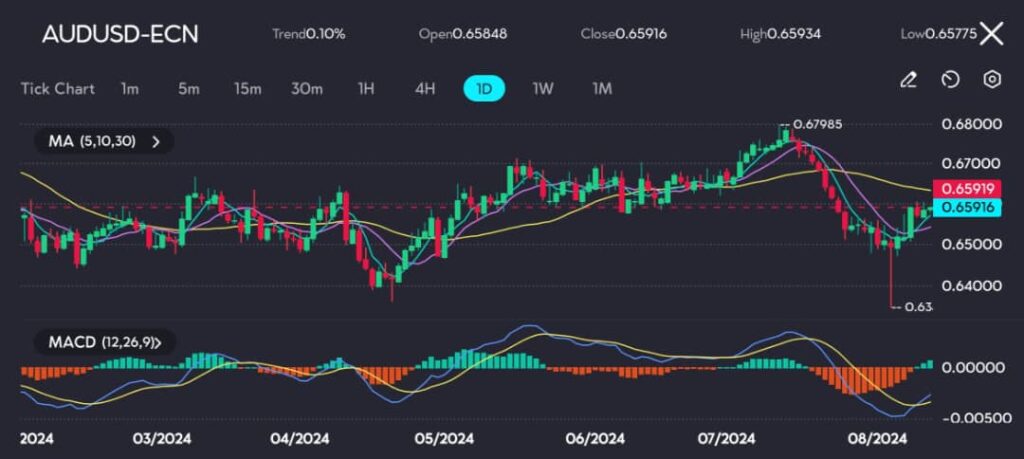
Task: Select the 1M monthly timeframe
Action: 602,88
